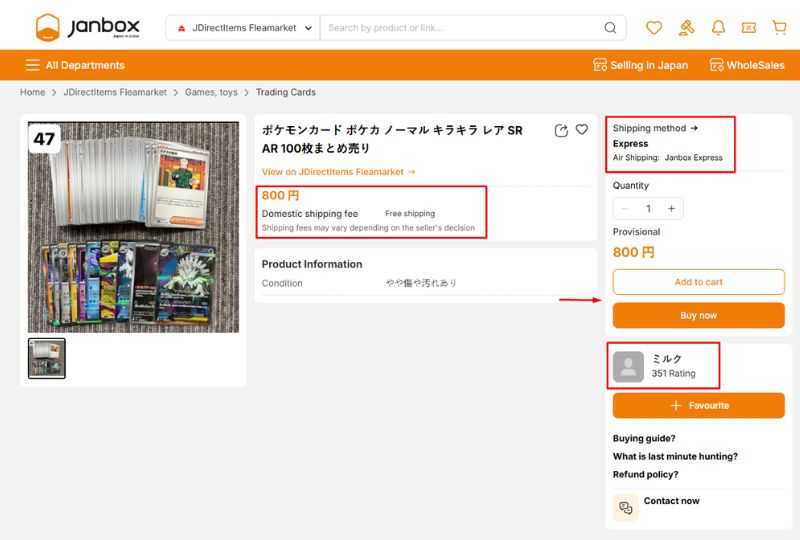800x540 pixels.
Task: Go to WholeSales
Action: coord(747,65)
